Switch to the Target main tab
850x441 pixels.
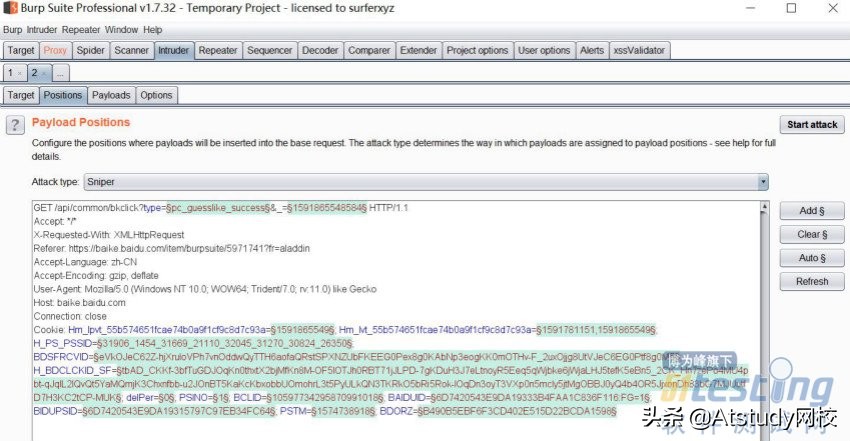(x=21, y=50)
